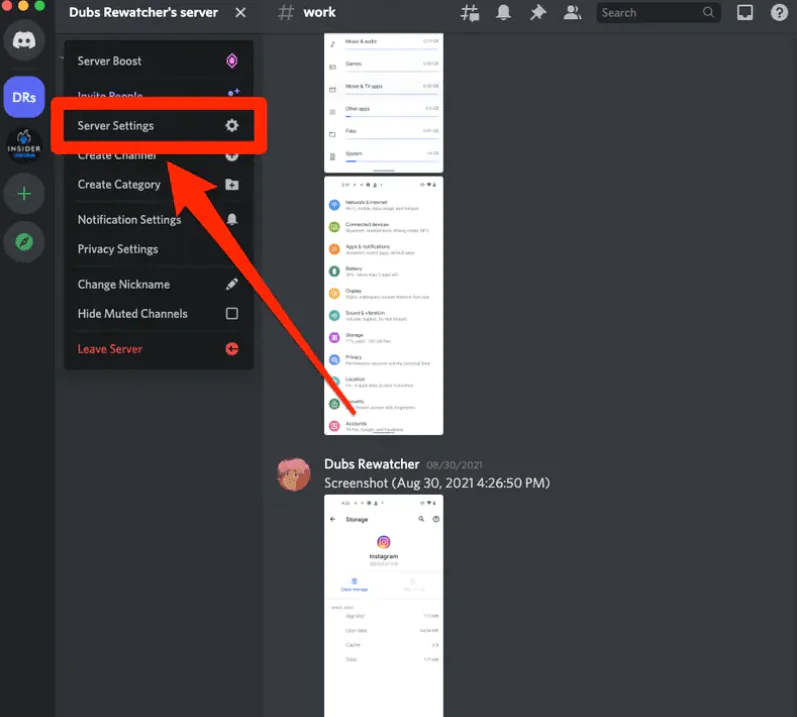Select Server Boost menu item
This screenshot has height=717, width=797.
point(159,61)
